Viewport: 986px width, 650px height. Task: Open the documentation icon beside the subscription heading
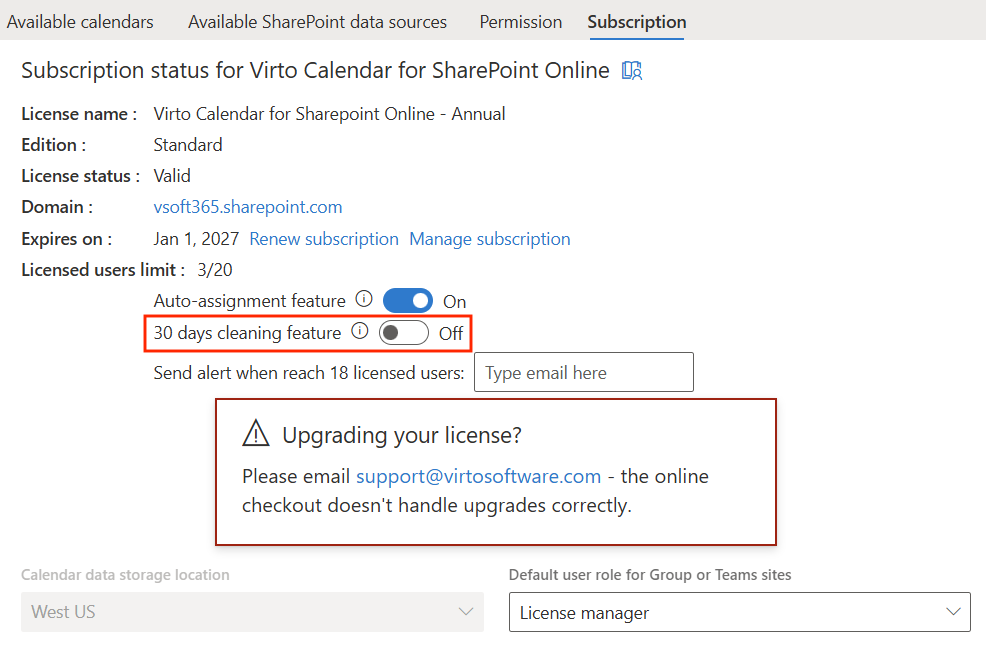point(632,70)
